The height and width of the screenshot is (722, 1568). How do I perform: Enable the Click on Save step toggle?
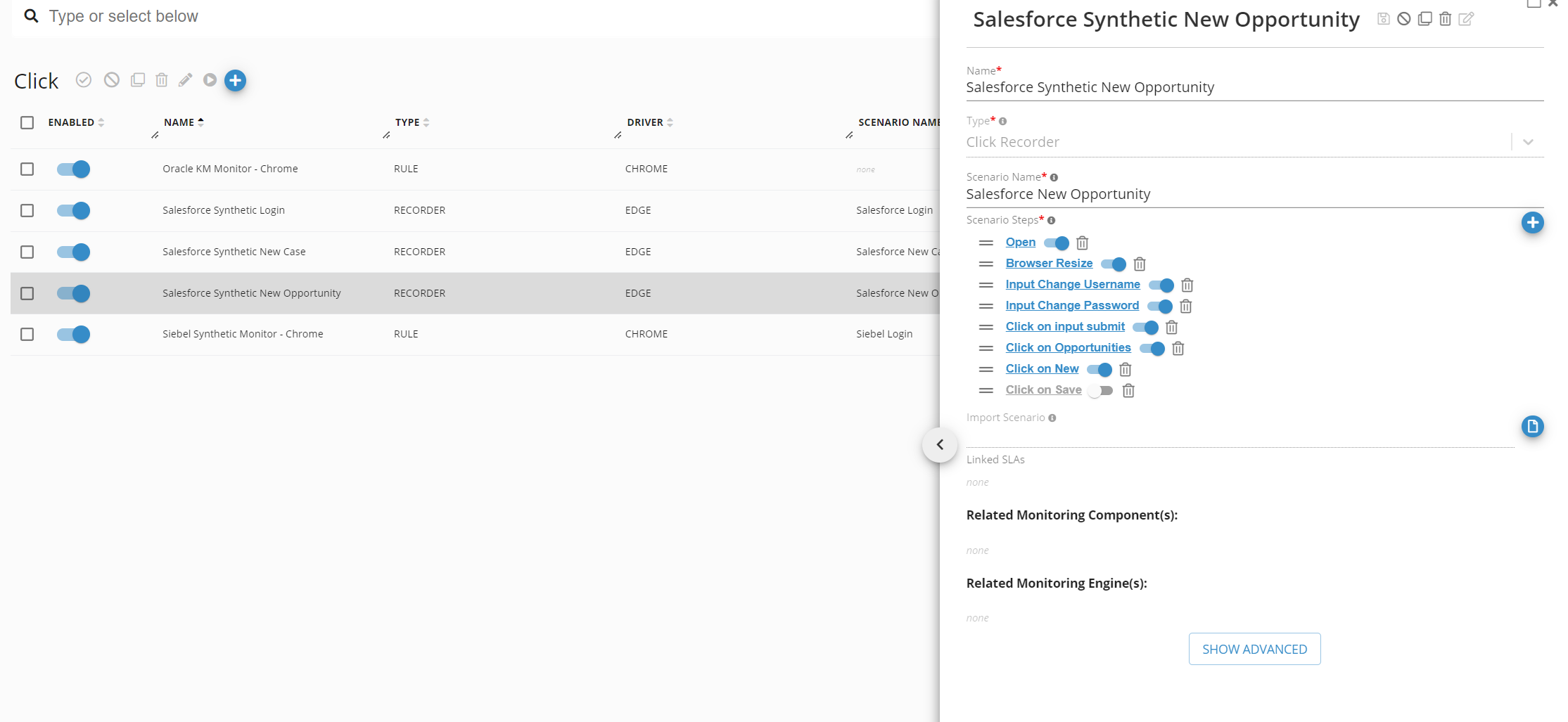[1100, 391]
